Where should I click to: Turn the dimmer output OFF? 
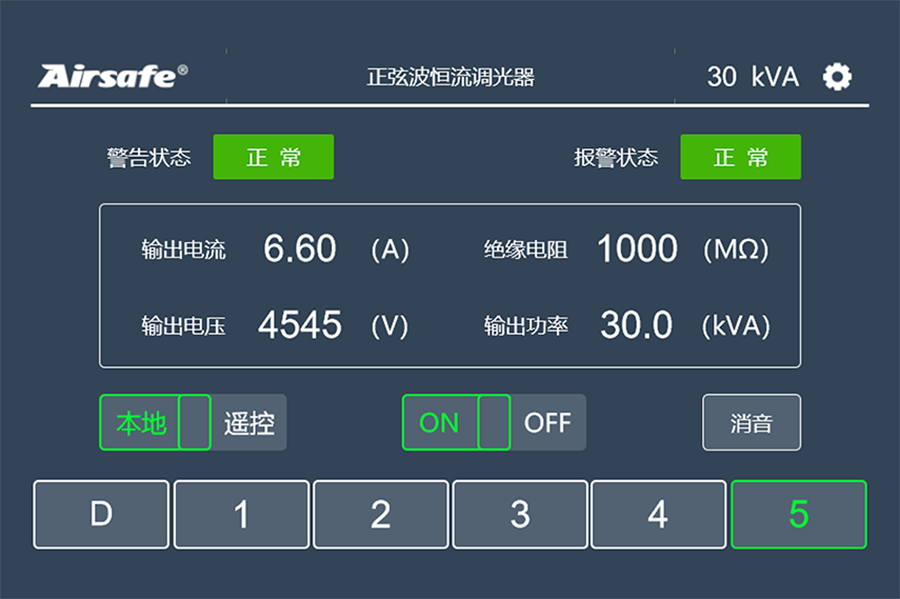tap(550, 422)
